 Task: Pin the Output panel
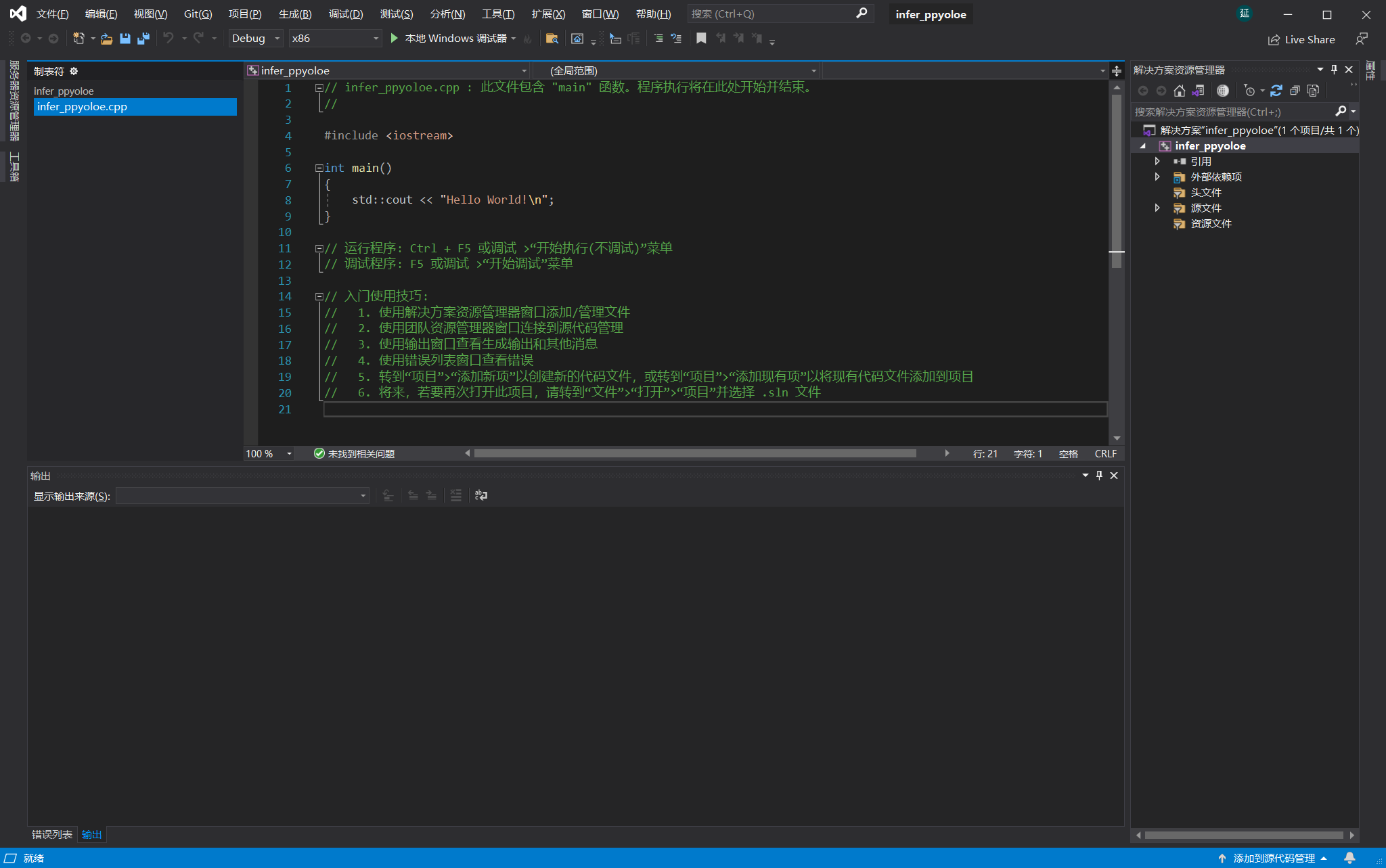(x=1099, y=476)
